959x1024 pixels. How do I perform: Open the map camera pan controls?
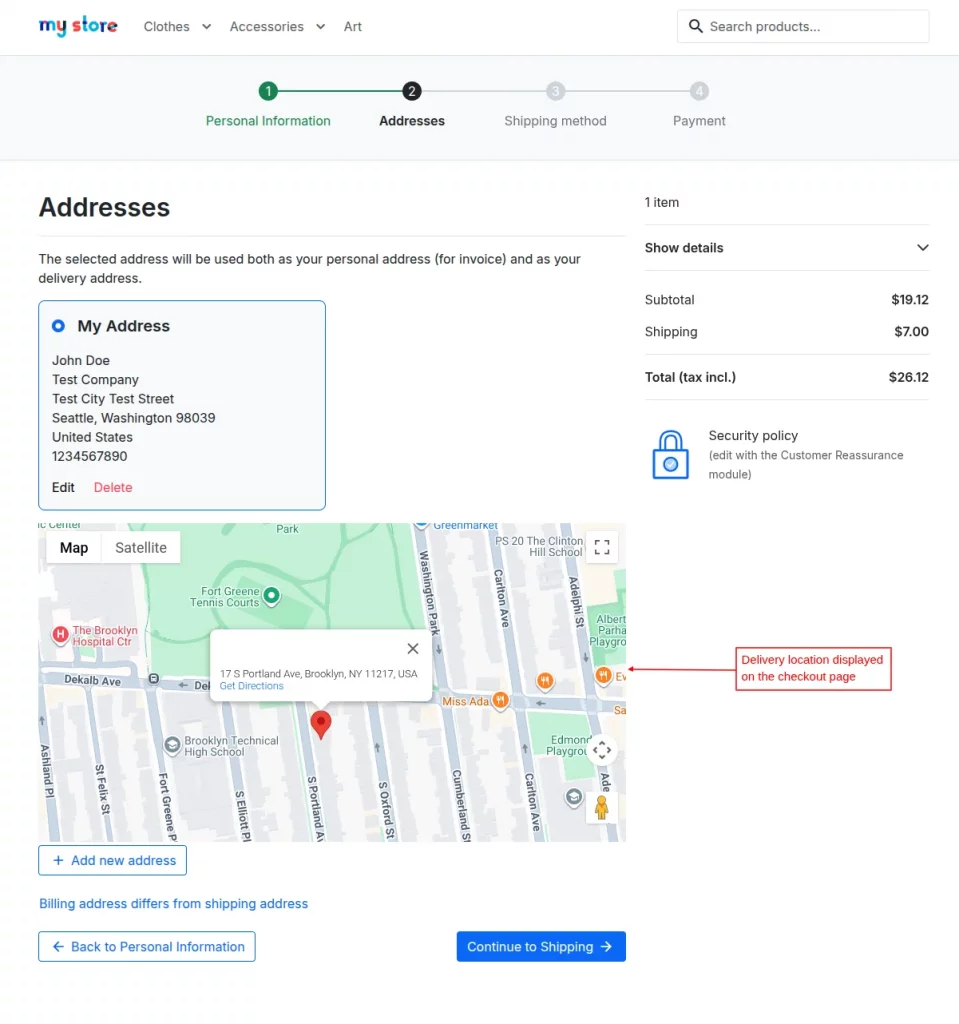(602, 750)
